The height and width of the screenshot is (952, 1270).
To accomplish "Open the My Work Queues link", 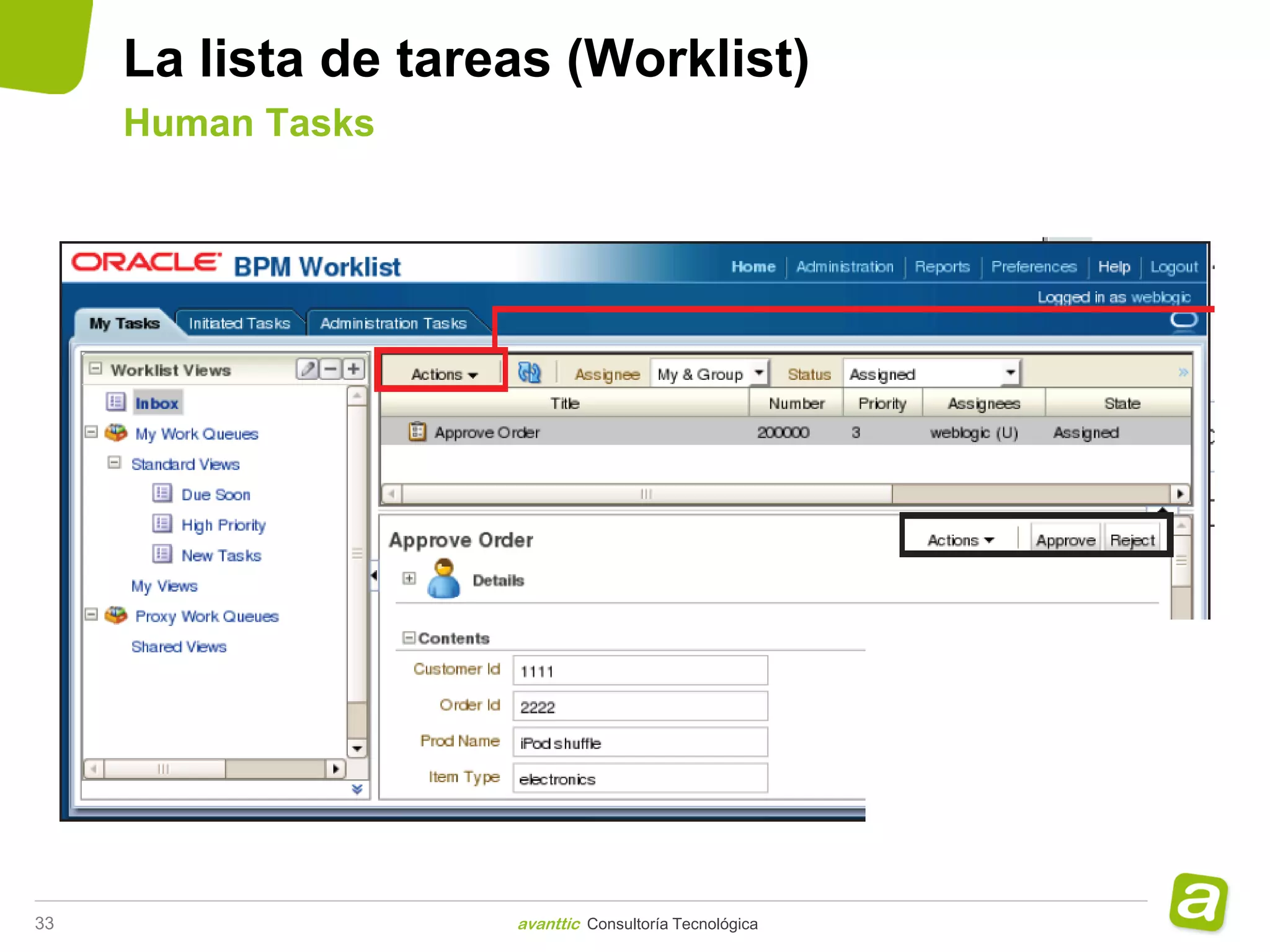I will [x=197, y=434].
